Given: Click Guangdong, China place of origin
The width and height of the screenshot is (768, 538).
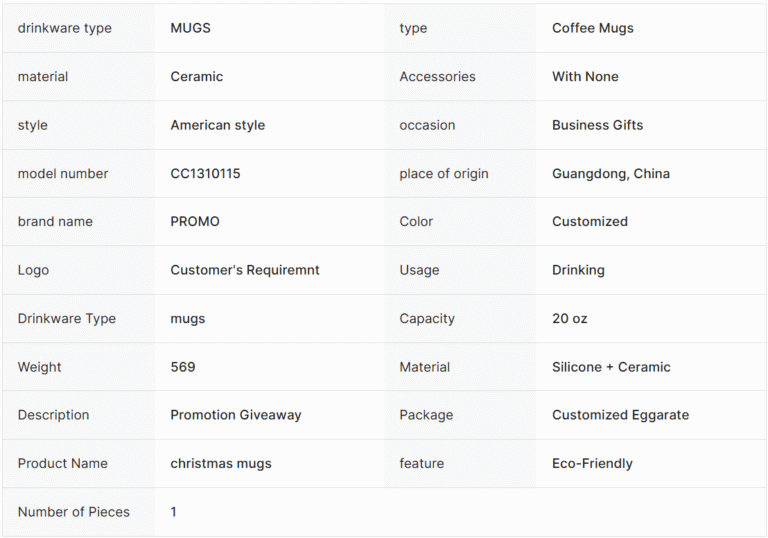Looking at the screenshot, I should click(610, 173).
